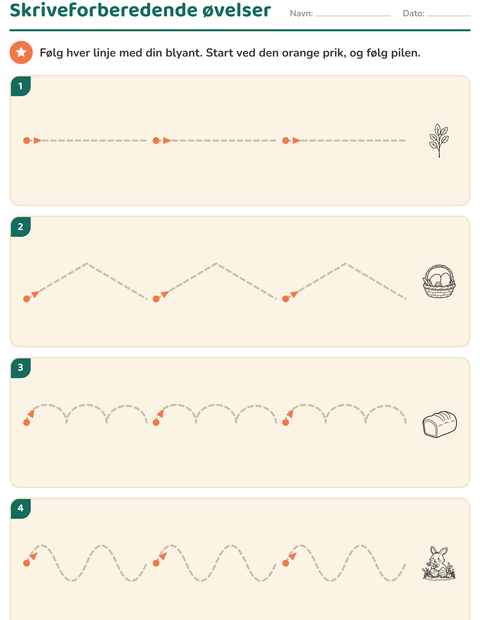The height and width of the screenshot is (620, 480).
Task: Click the first zigzag start dot in exercise 2
Action: (x=26, y=299)
